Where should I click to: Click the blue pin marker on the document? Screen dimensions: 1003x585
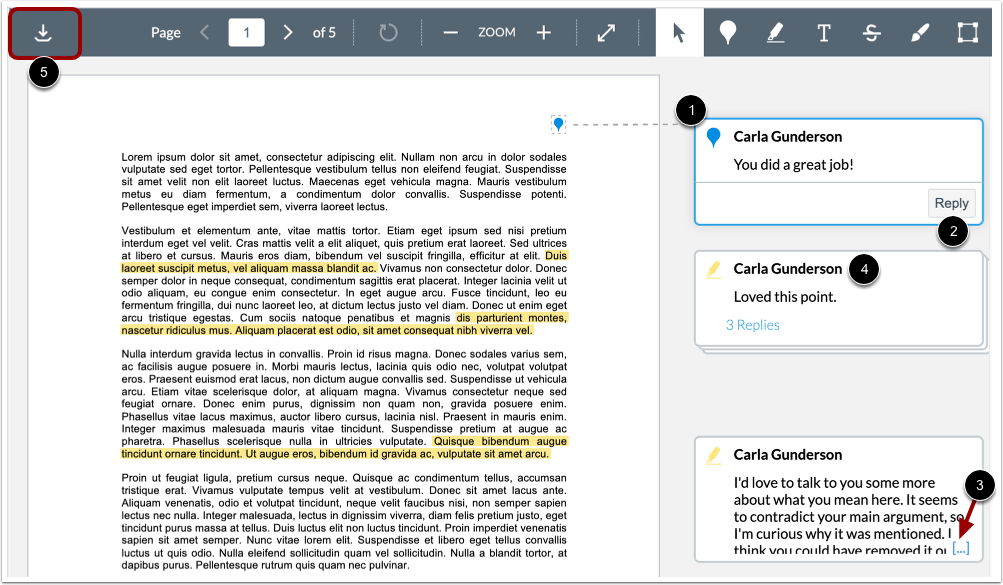(x=557, y=124)
